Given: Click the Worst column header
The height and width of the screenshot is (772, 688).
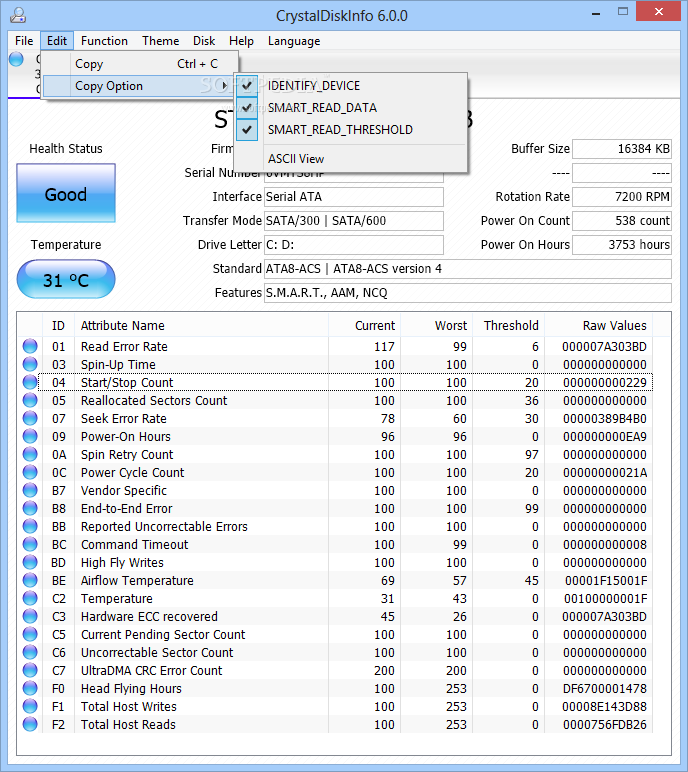Looking at the screenshot, I should [x=436, y=325].
